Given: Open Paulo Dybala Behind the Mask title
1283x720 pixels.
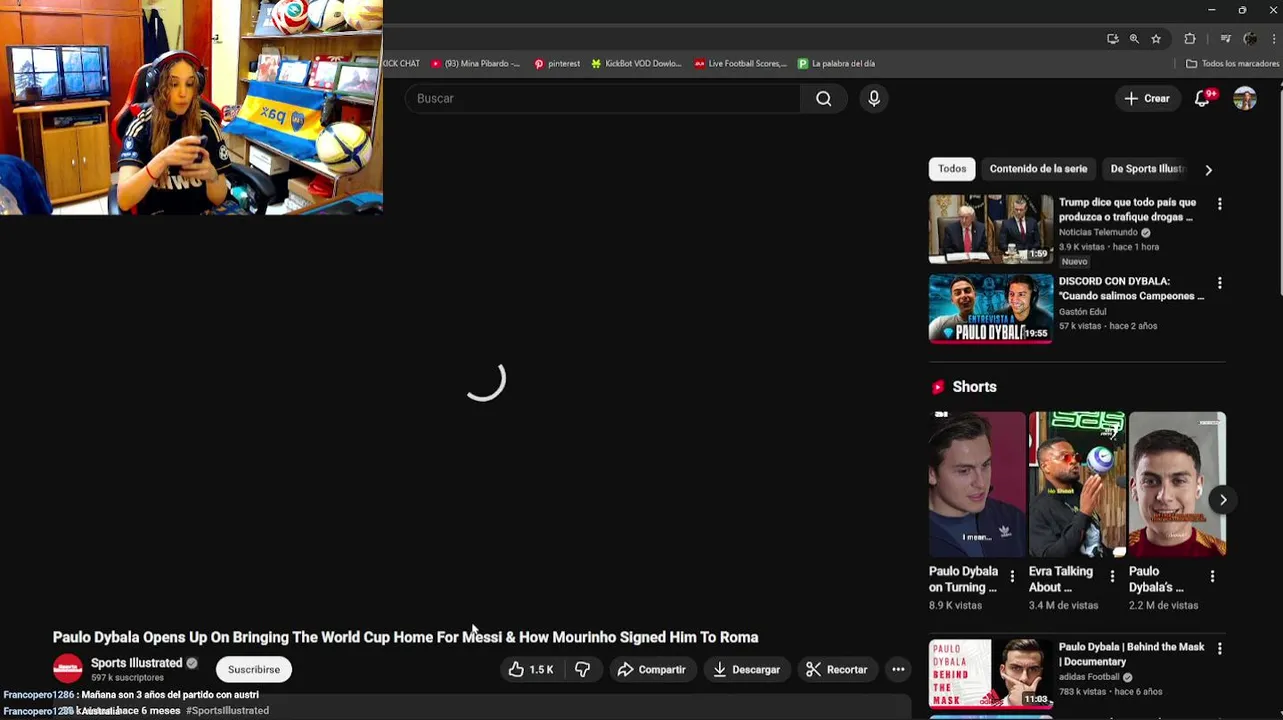Looking at the screenshot, I should (x=1131, y=654).
